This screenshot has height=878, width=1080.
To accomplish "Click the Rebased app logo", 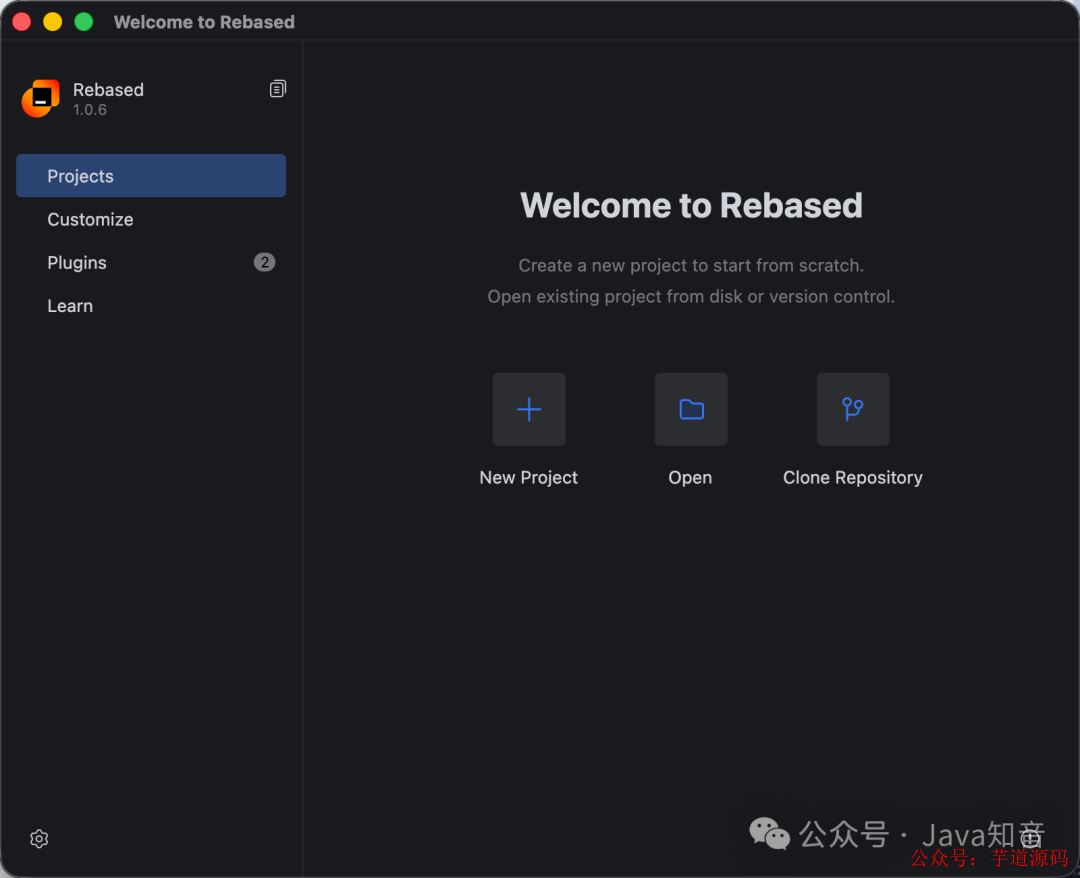I will coord(41,98).
